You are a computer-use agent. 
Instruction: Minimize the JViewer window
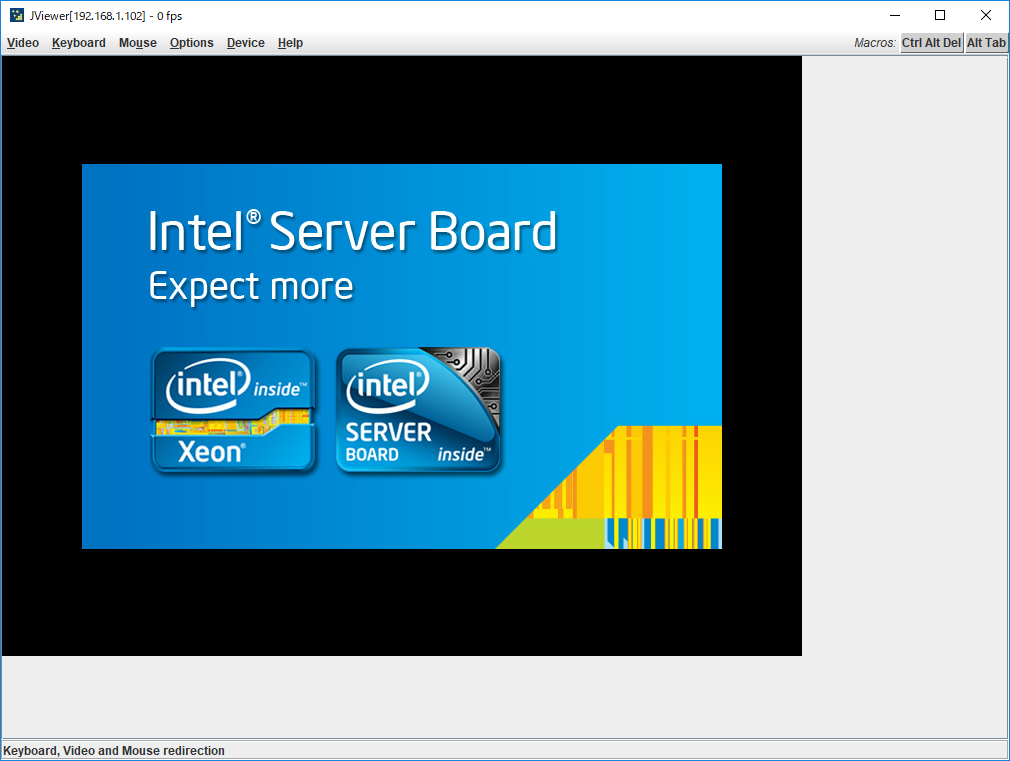(x=895, y=15)
